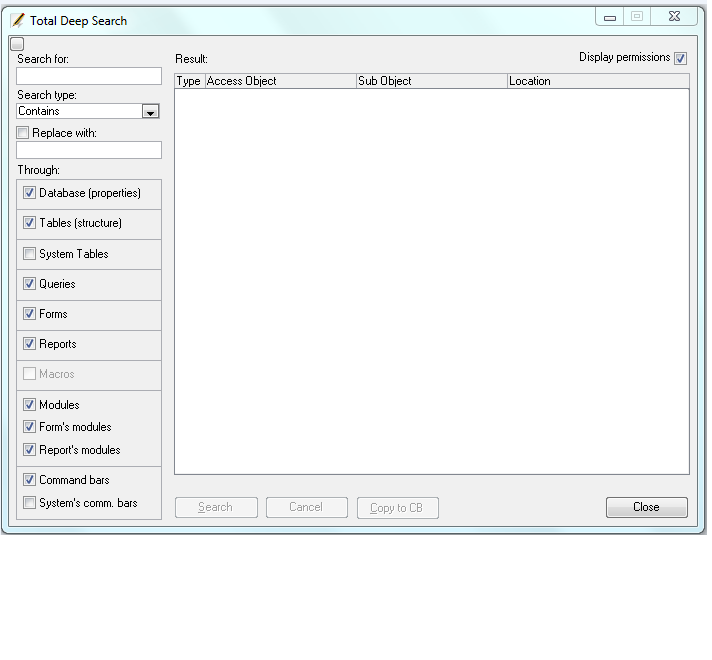The image size is (712, 660).
Task: Toggle Display permissions checkbox
Action: point(680,58)
